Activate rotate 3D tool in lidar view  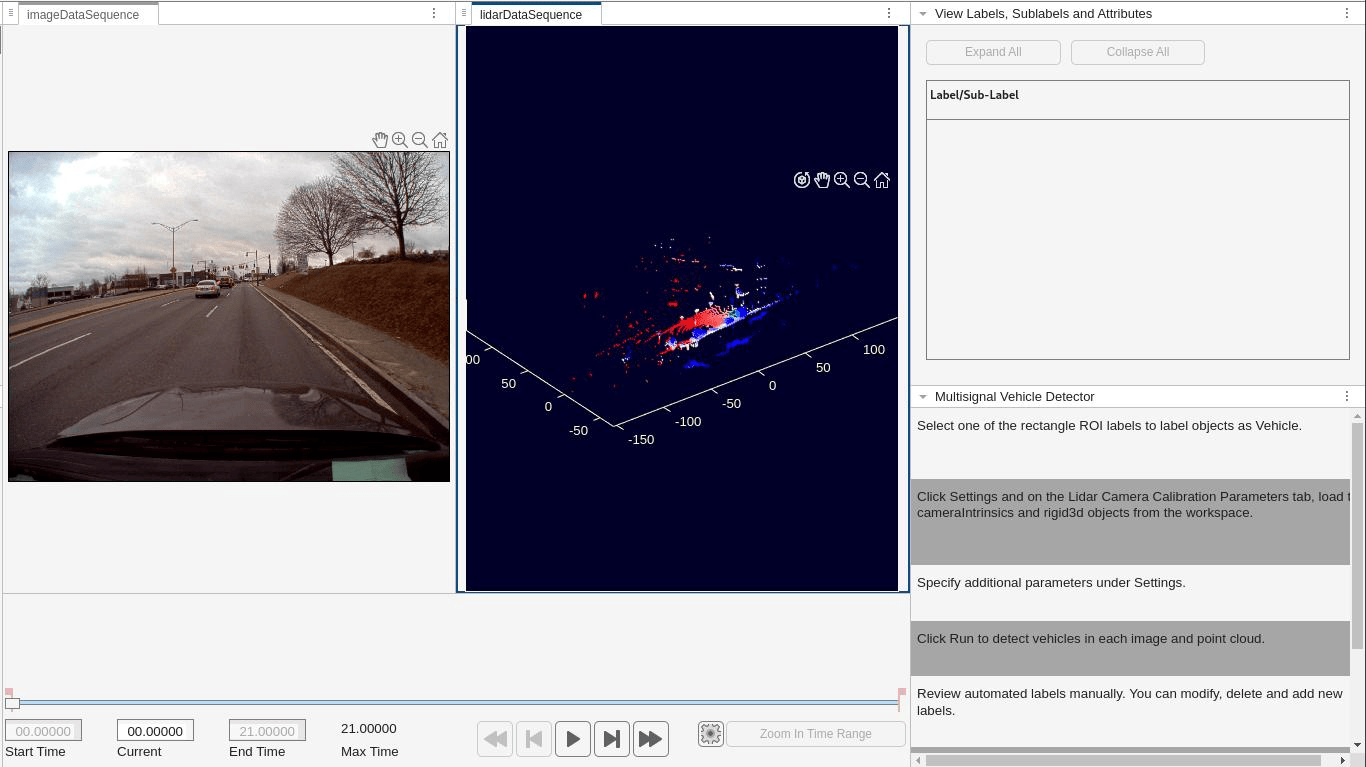[x=802, y=180]
